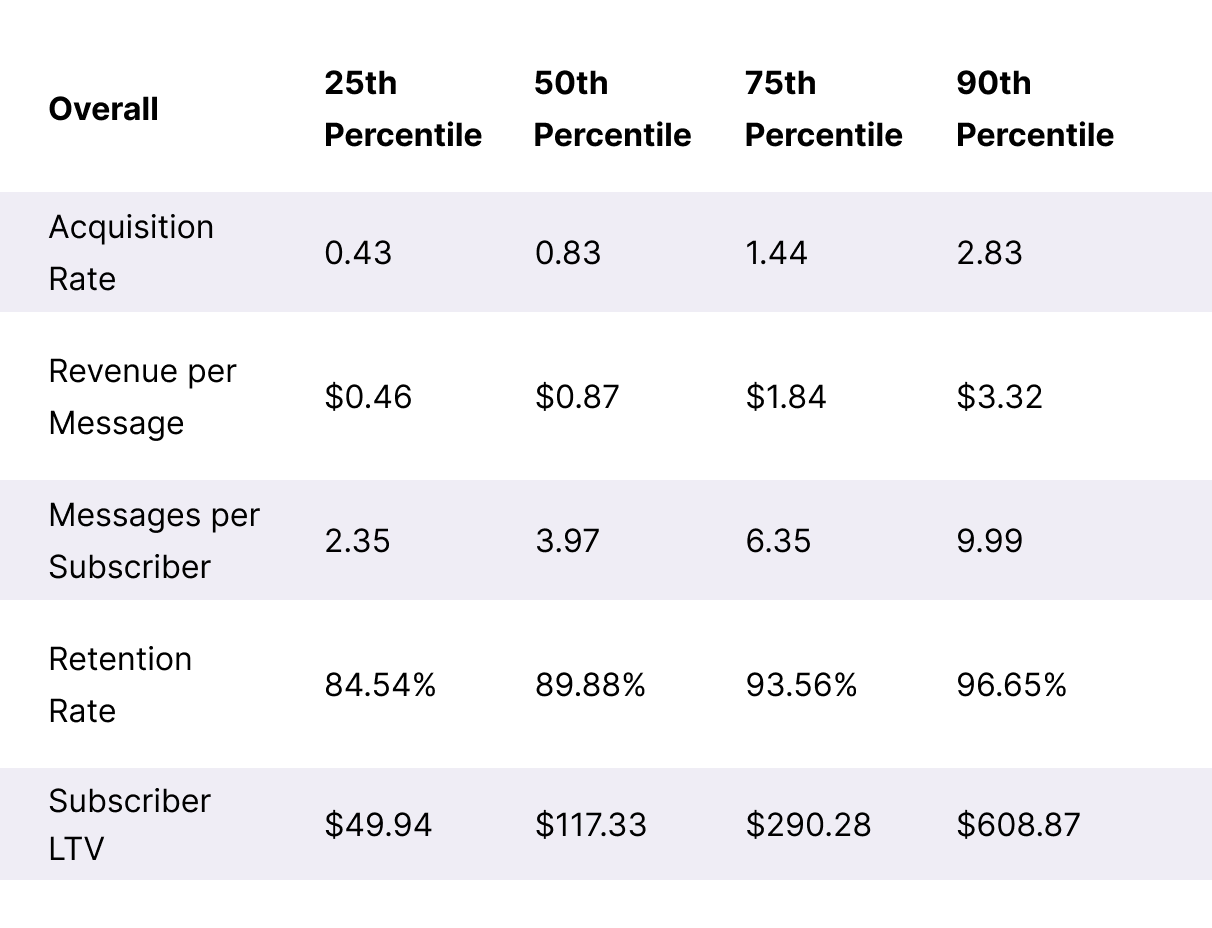Click the $49.94 subscriber LTV cell
1212x928 pixels.
[x=378, y=825]
